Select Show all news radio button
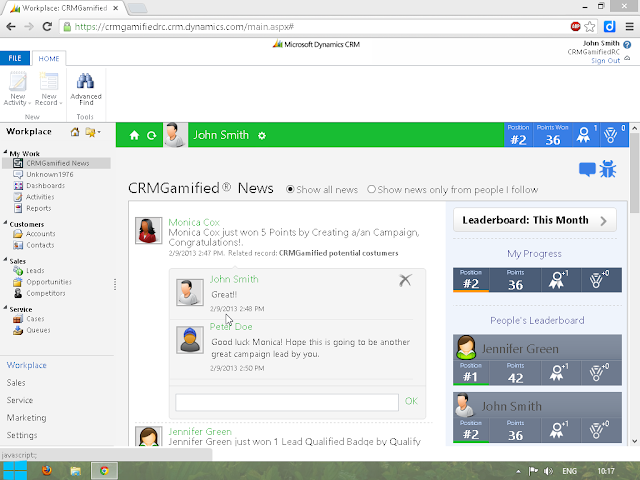This screenshot has width=640, height=480. coord(290,189)
